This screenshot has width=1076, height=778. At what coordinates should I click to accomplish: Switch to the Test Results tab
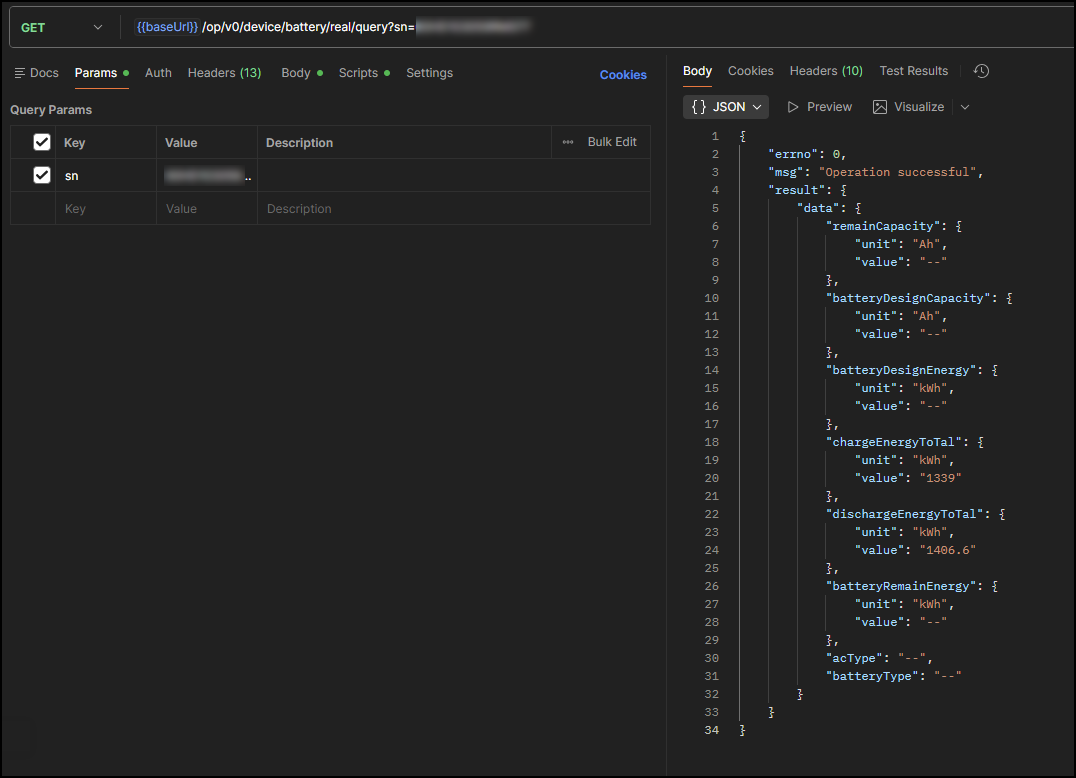coord(913,71)
